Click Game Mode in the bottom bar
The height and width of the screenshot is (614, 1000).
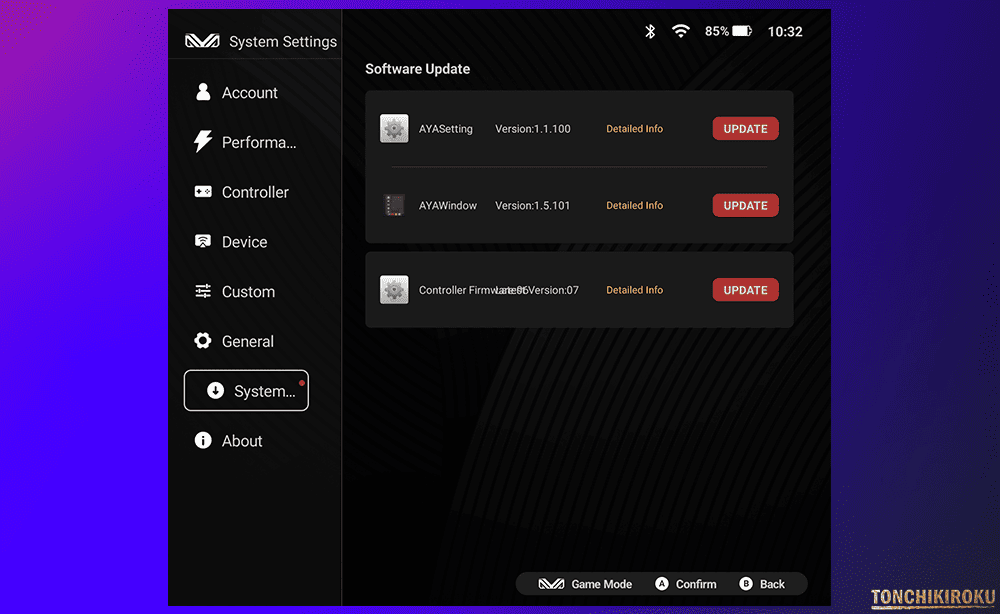(586, 584)
